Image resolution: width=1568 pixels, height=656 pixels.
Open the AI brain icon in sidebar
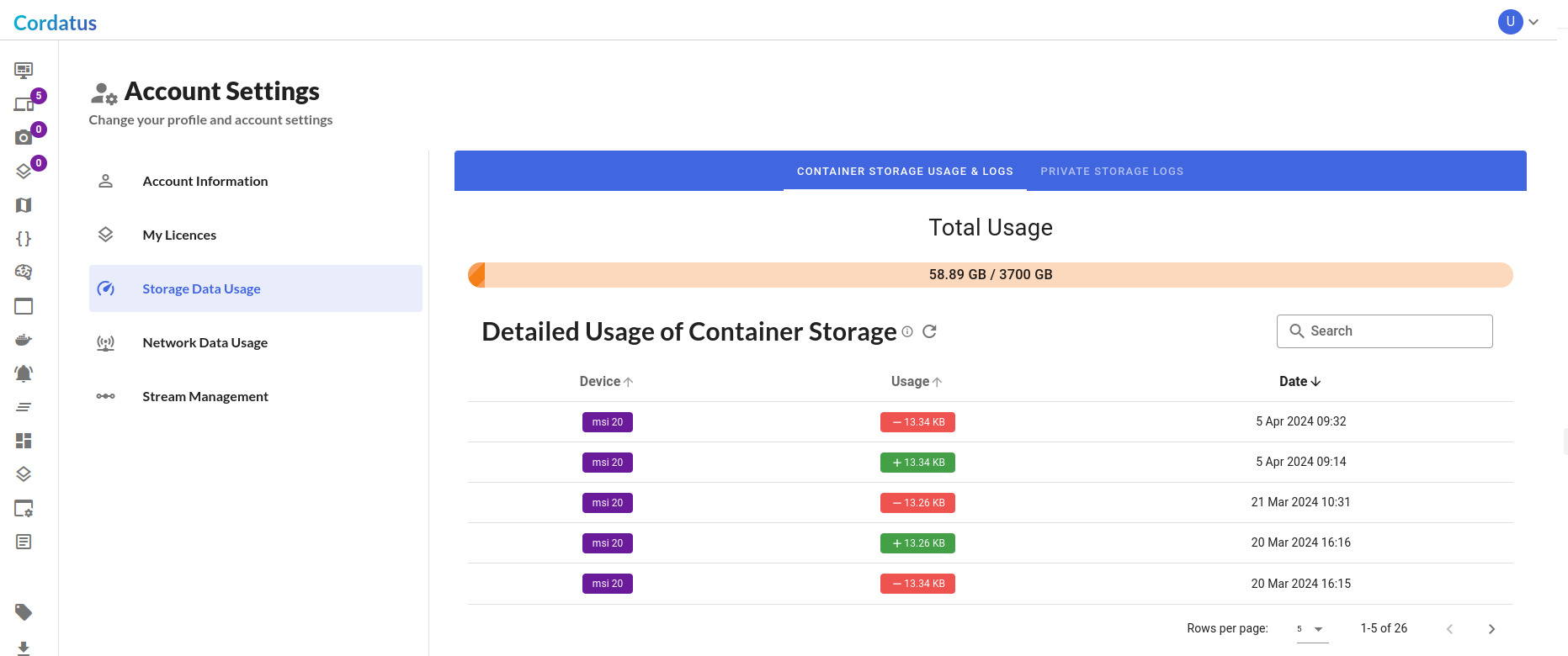24,272
